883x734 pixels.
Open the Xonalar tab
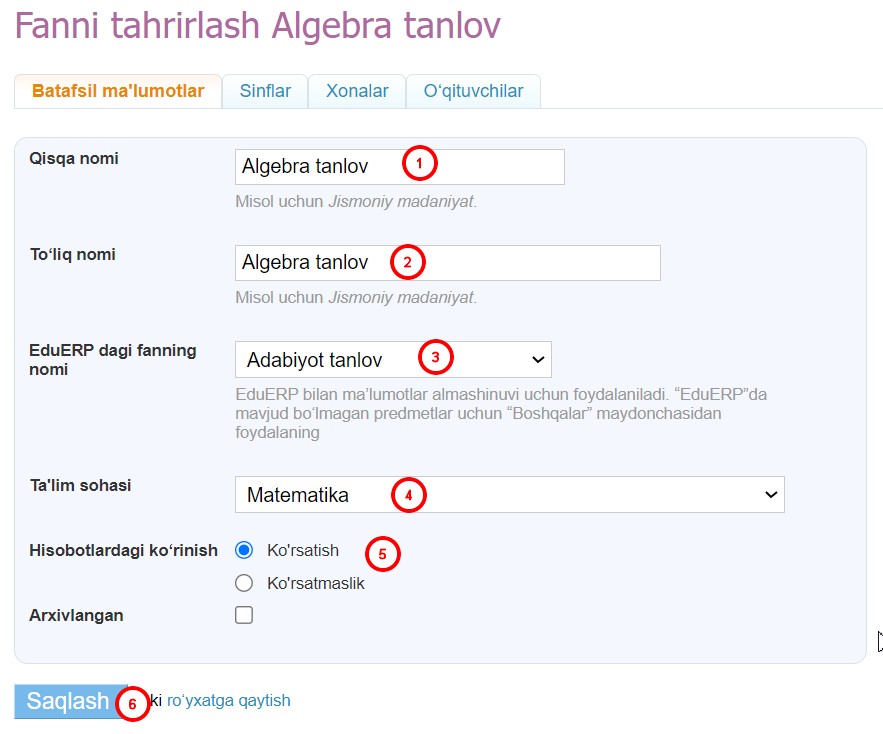tap(357, 91)
